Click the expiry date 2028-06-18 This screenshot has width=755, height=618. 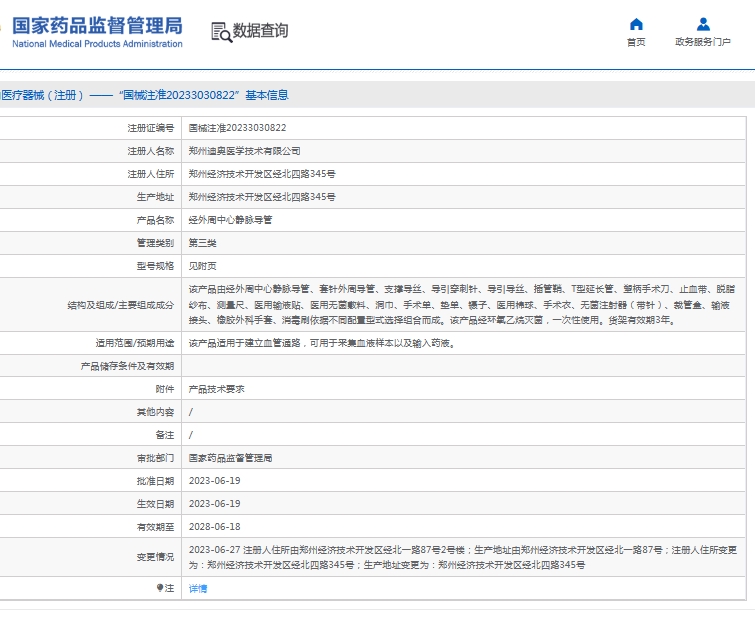[x=215, y=527]
